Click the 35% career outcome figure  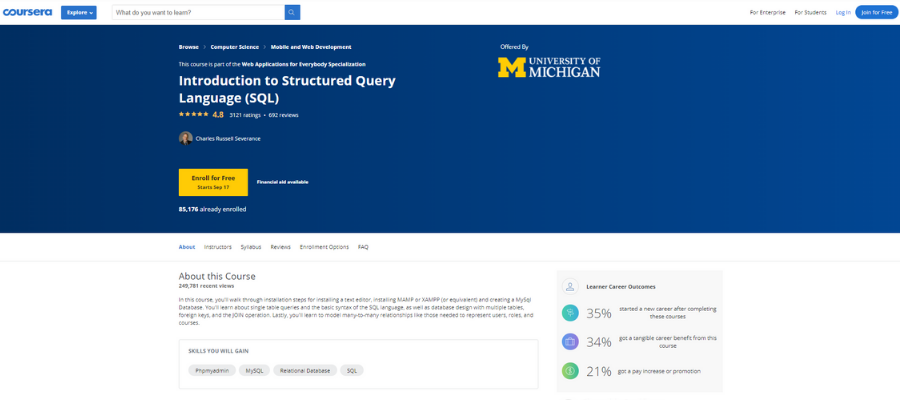[599, 313]
